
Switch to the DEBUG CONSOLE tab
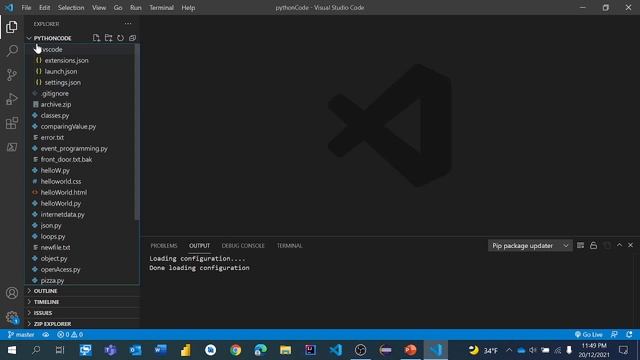click(x=243, y=246)
